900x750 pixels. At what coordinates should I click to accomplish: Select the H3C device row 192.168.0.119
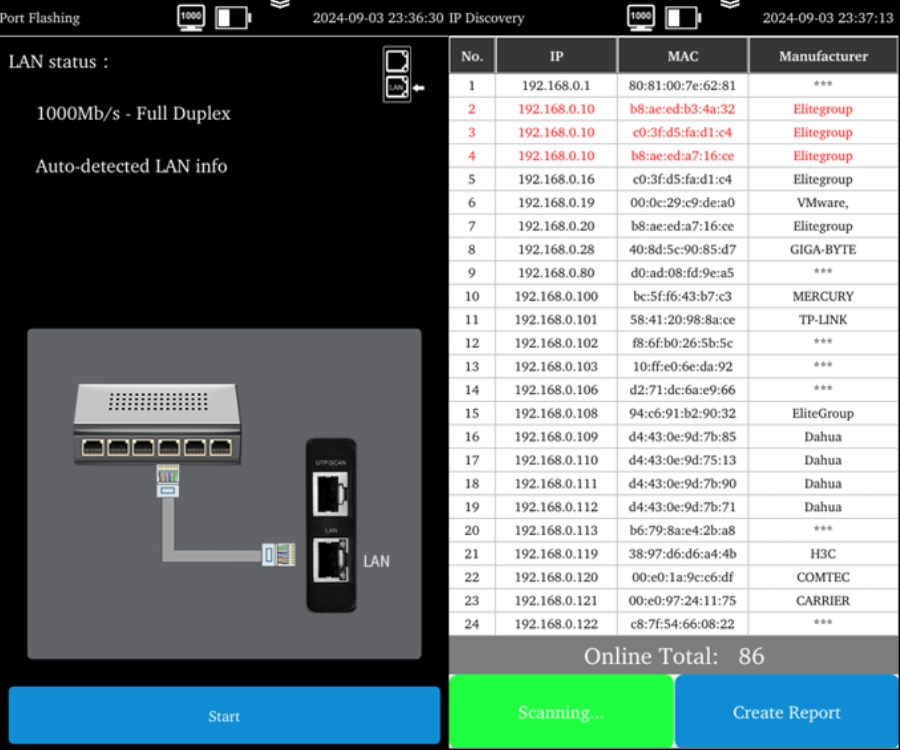[x=673, y=554]
